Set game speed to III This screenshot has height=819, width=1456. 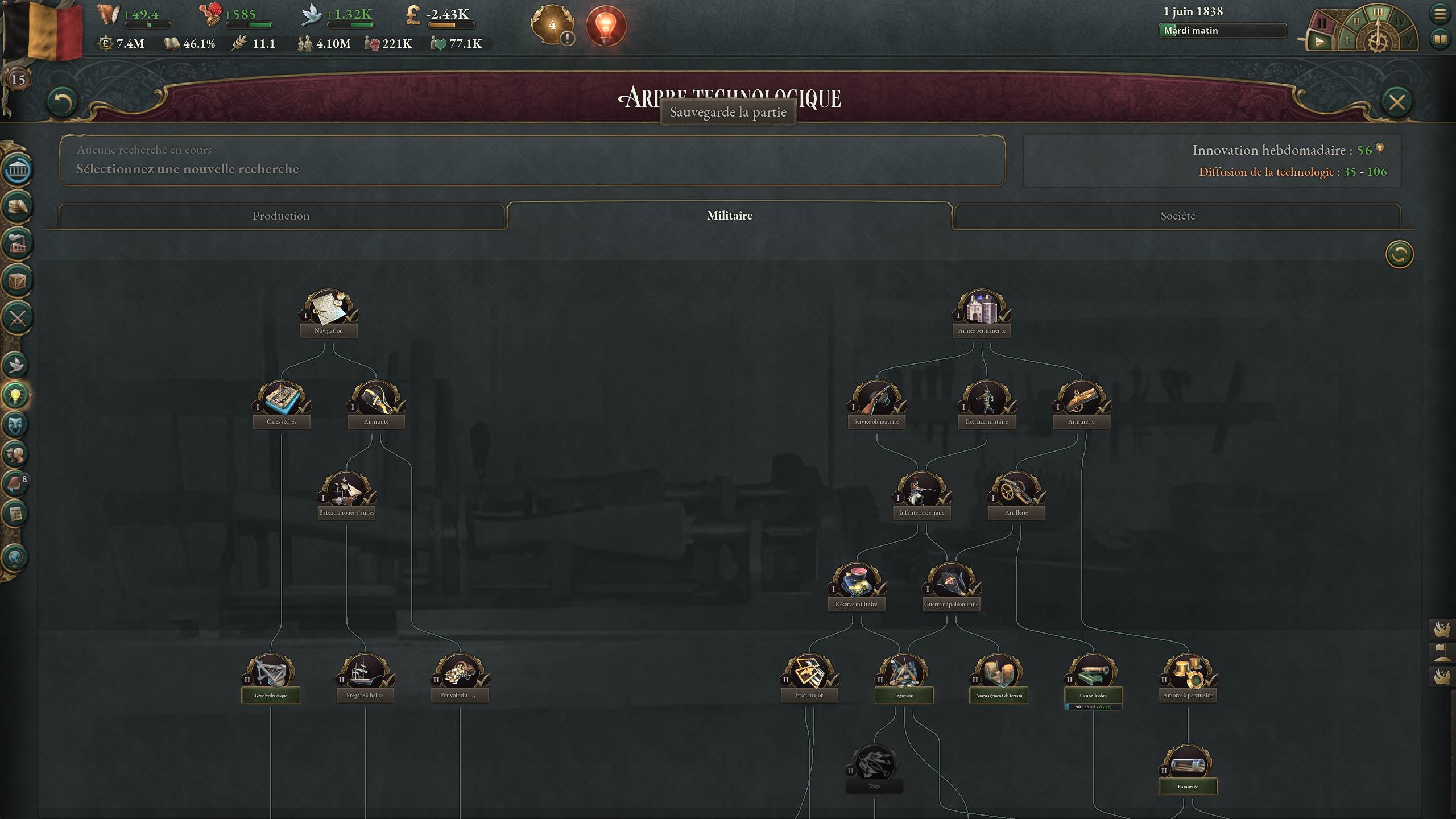1378,11
